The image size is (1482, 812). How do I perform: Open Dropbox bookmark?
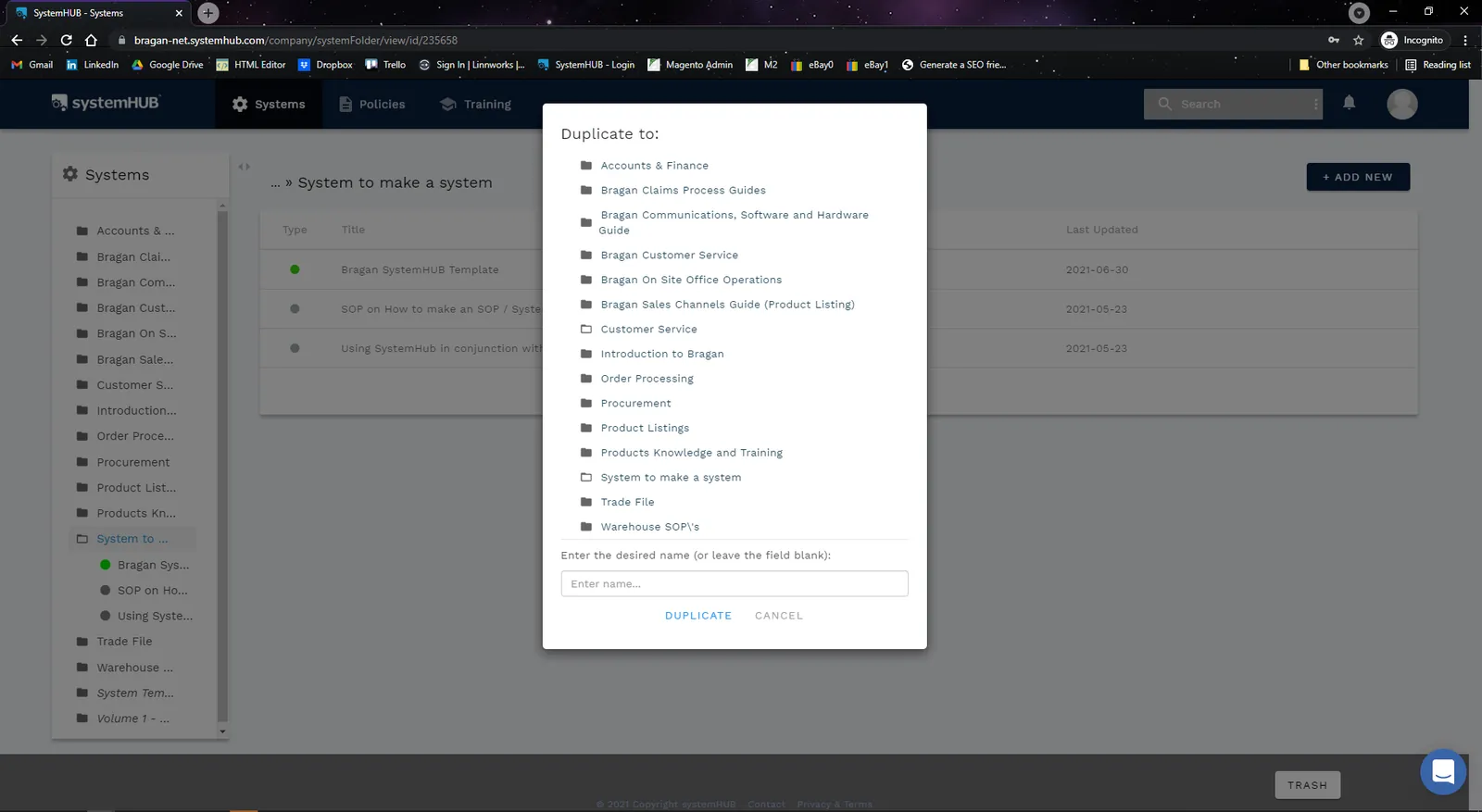tap(325, 65)
